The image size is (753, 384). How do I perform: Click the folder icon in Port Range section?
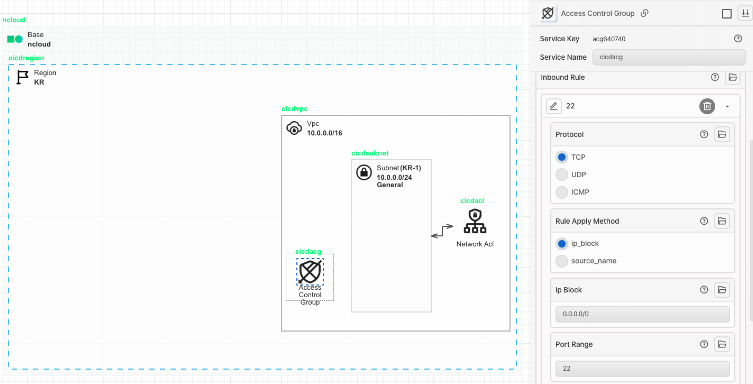(722, 344)
